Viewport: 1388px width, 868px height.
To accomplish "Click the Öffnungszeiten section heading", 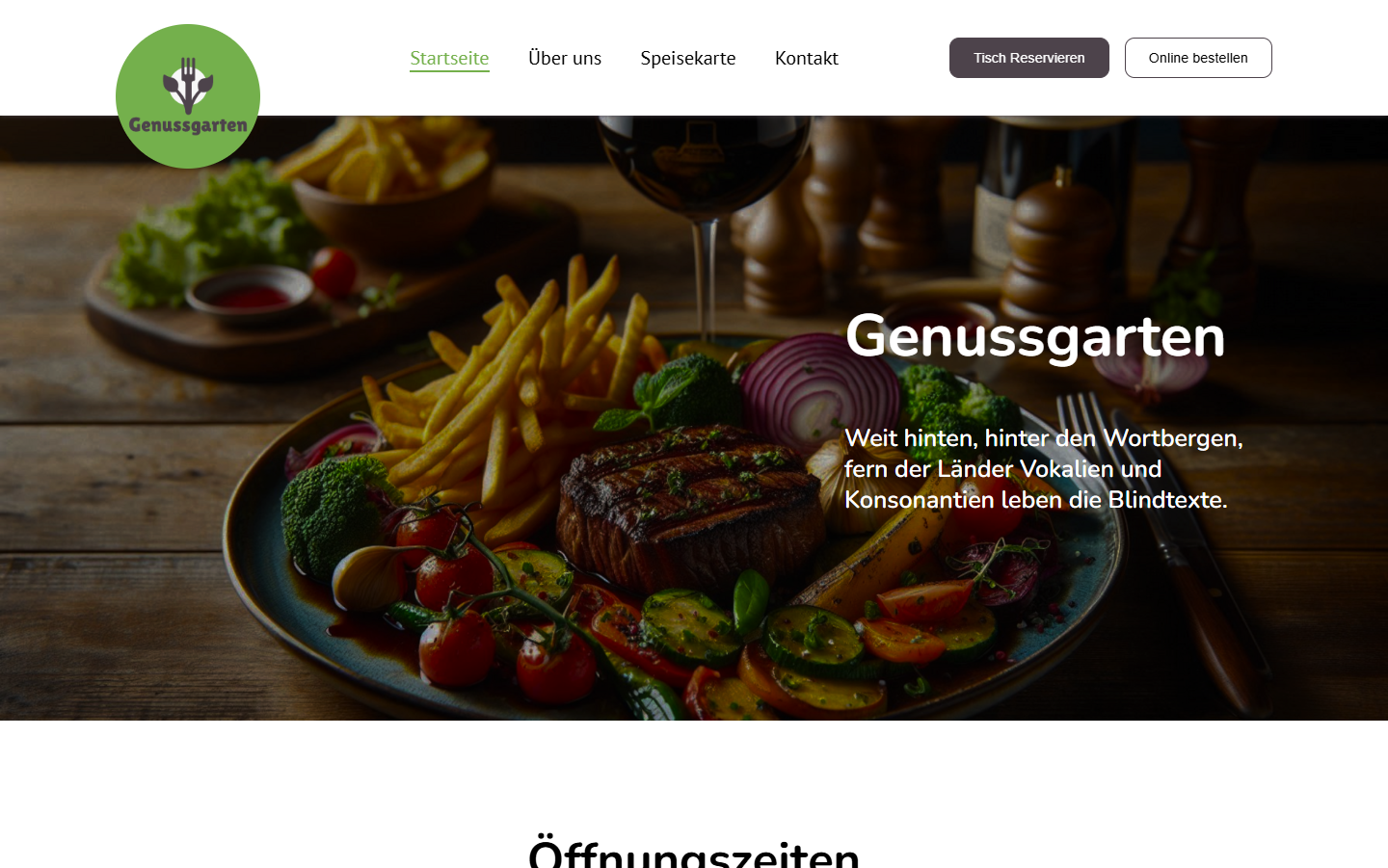I will pyautogui.click(x=694, y=852).
